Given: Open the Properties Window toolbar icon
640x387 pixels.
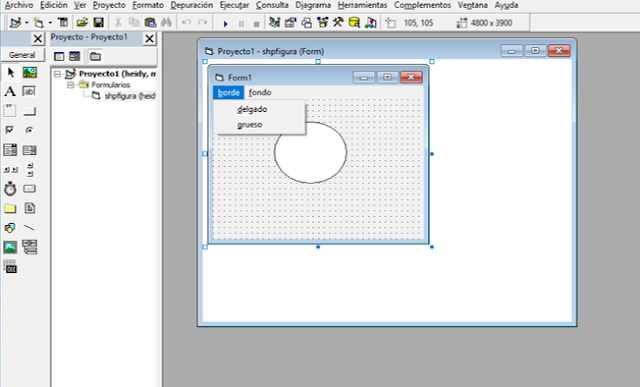Looking at the screenshot, I should point(290,22).
